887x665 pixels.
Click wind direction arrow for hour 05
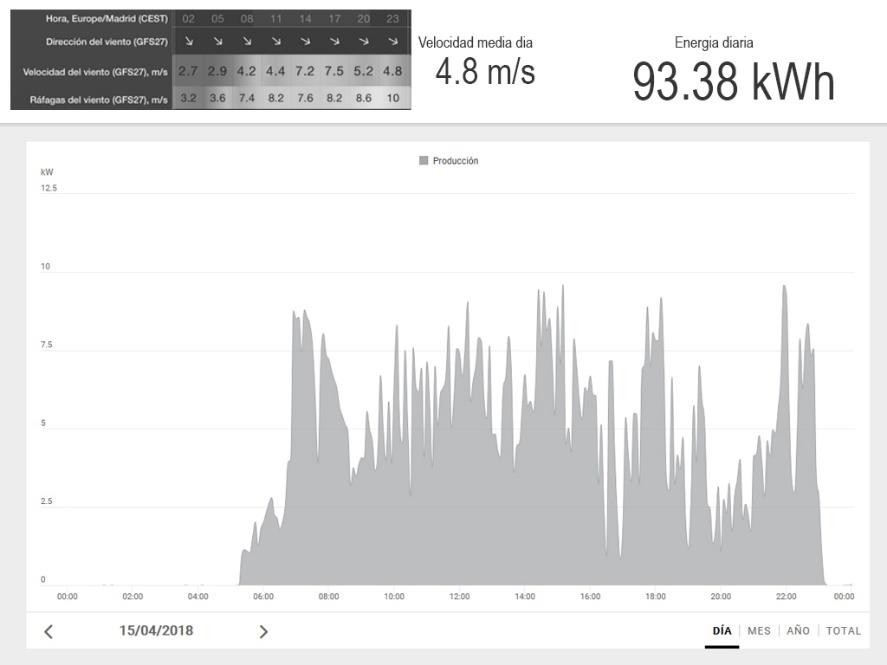217,42
